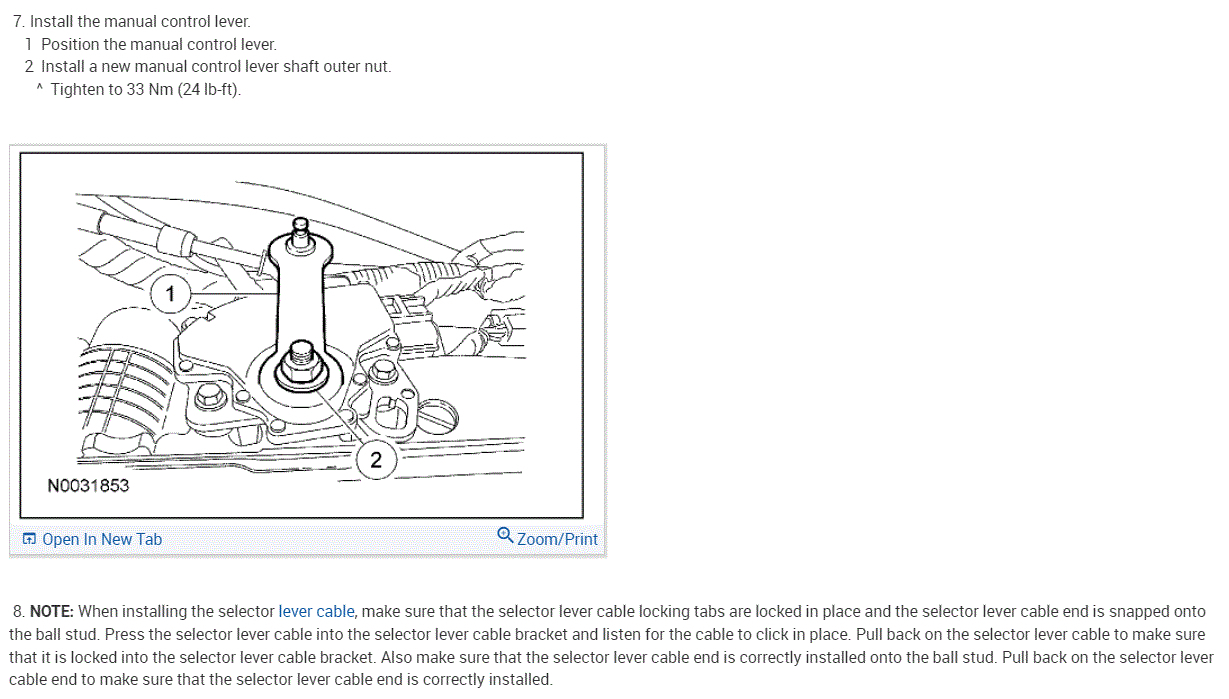This screenshot has width=1229, height=699.
Task: Click the Tighten to 33 Nm torque line
Action: click(x=146, y=89)
